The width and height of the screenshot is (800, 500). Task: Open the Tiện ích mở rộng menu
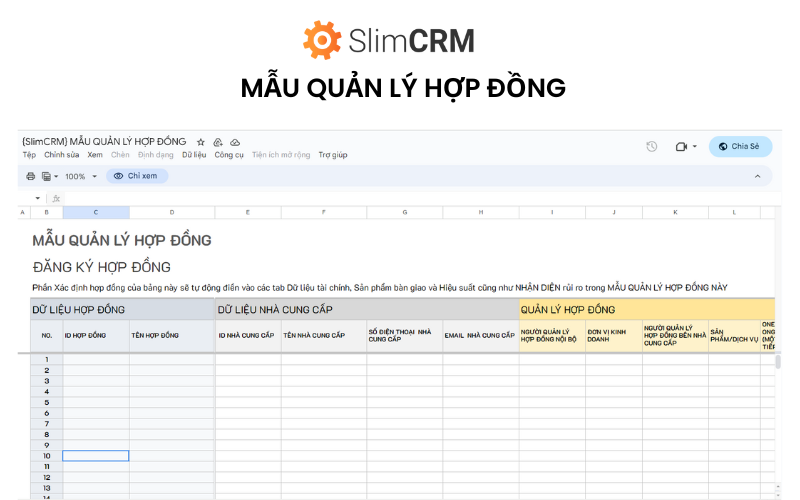pos(281,155)
